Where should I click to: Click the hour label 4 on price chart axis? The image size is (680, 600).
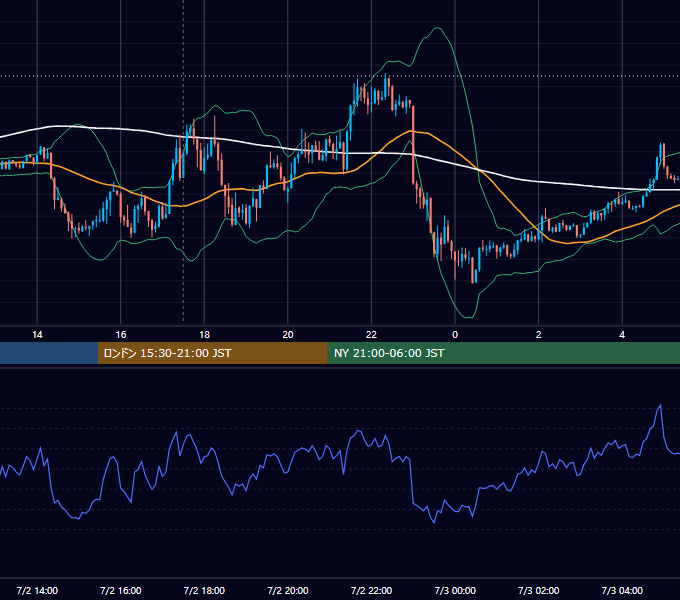(622, 335)
